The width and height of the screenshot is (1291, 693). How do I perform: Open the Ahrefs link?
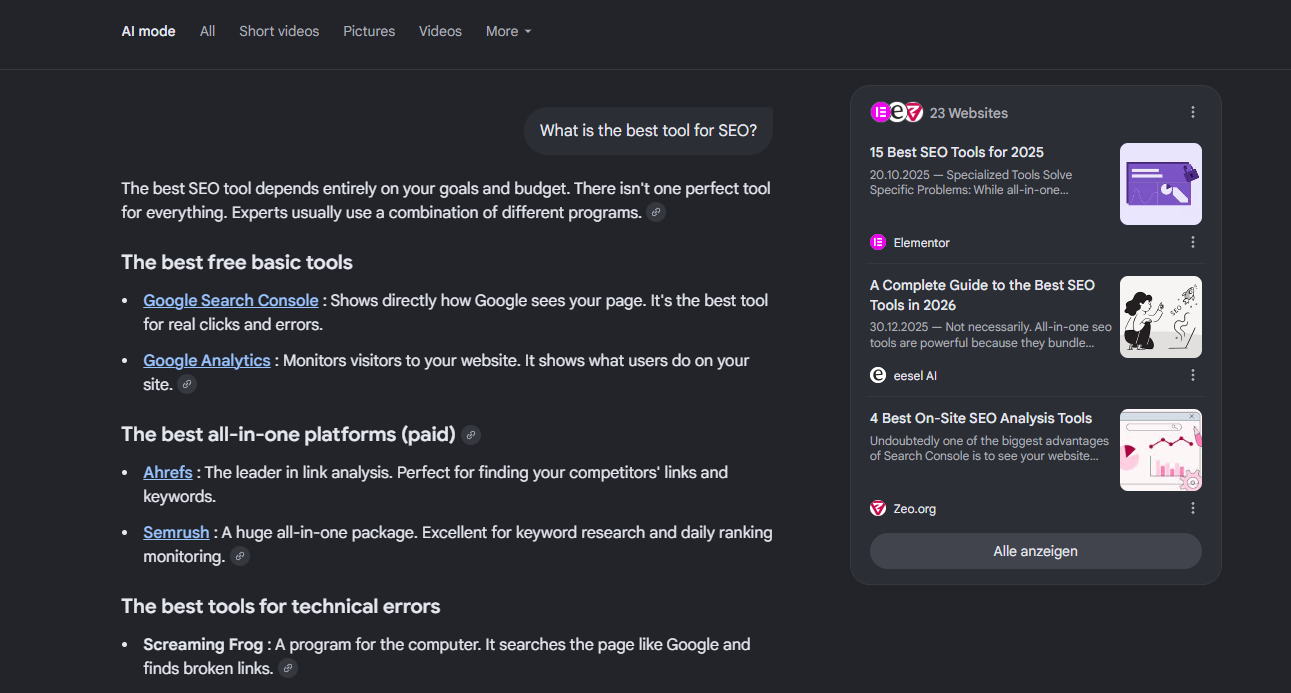point(168,472)
